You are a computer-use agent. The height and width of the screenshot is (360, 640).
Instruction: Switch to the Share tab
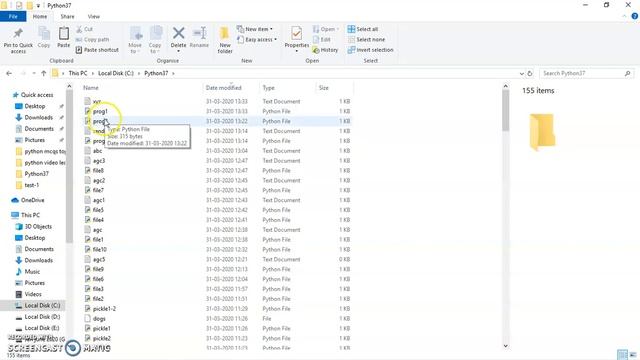click(67, 16)
